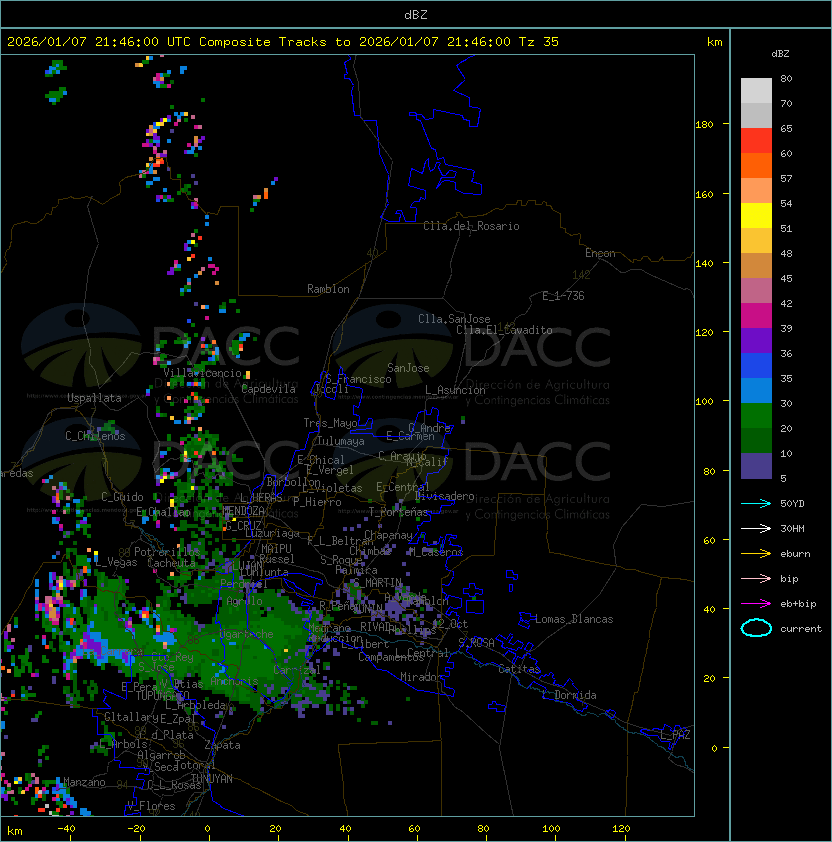
Task: Select the 'Catitas' map label
Action: 519,669
